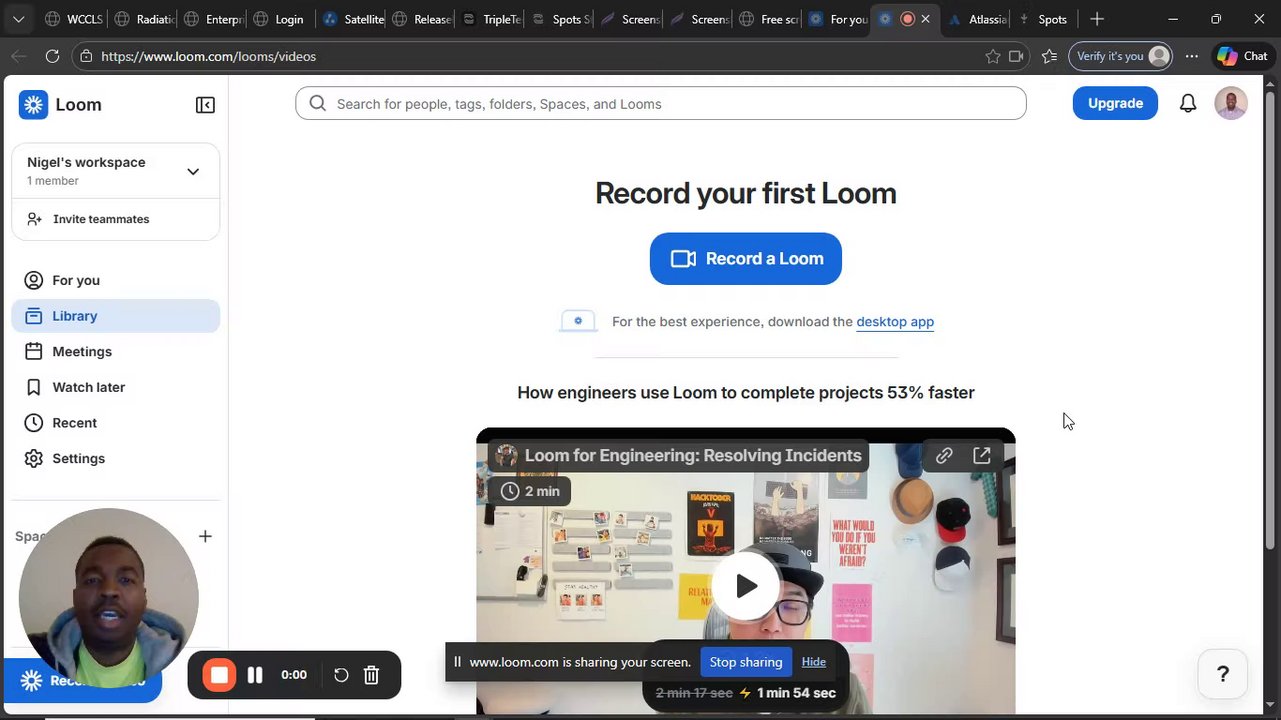
Task: Stop the recording with red stop button
Action: coord(219,675)
